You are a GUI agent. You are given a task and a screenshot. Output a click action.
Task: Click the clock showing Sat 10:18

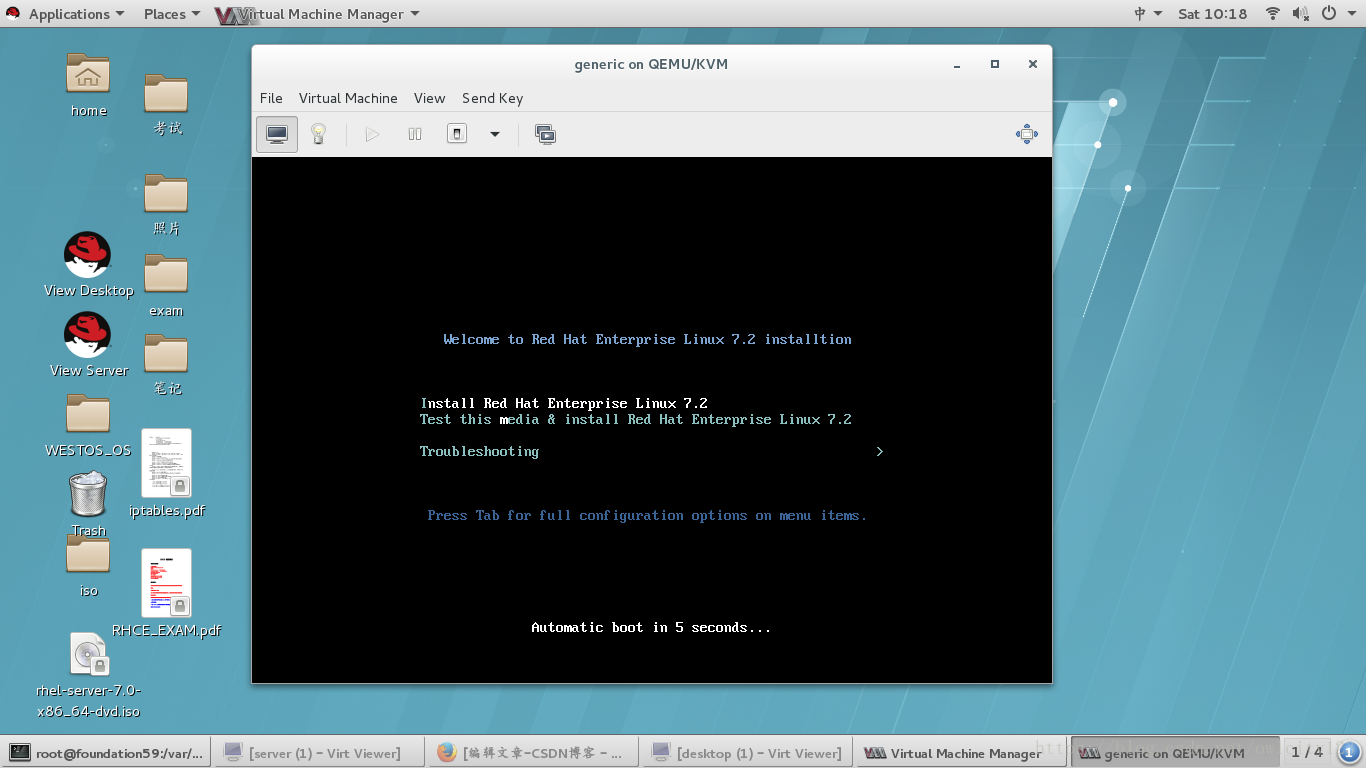coord(1213,14)
